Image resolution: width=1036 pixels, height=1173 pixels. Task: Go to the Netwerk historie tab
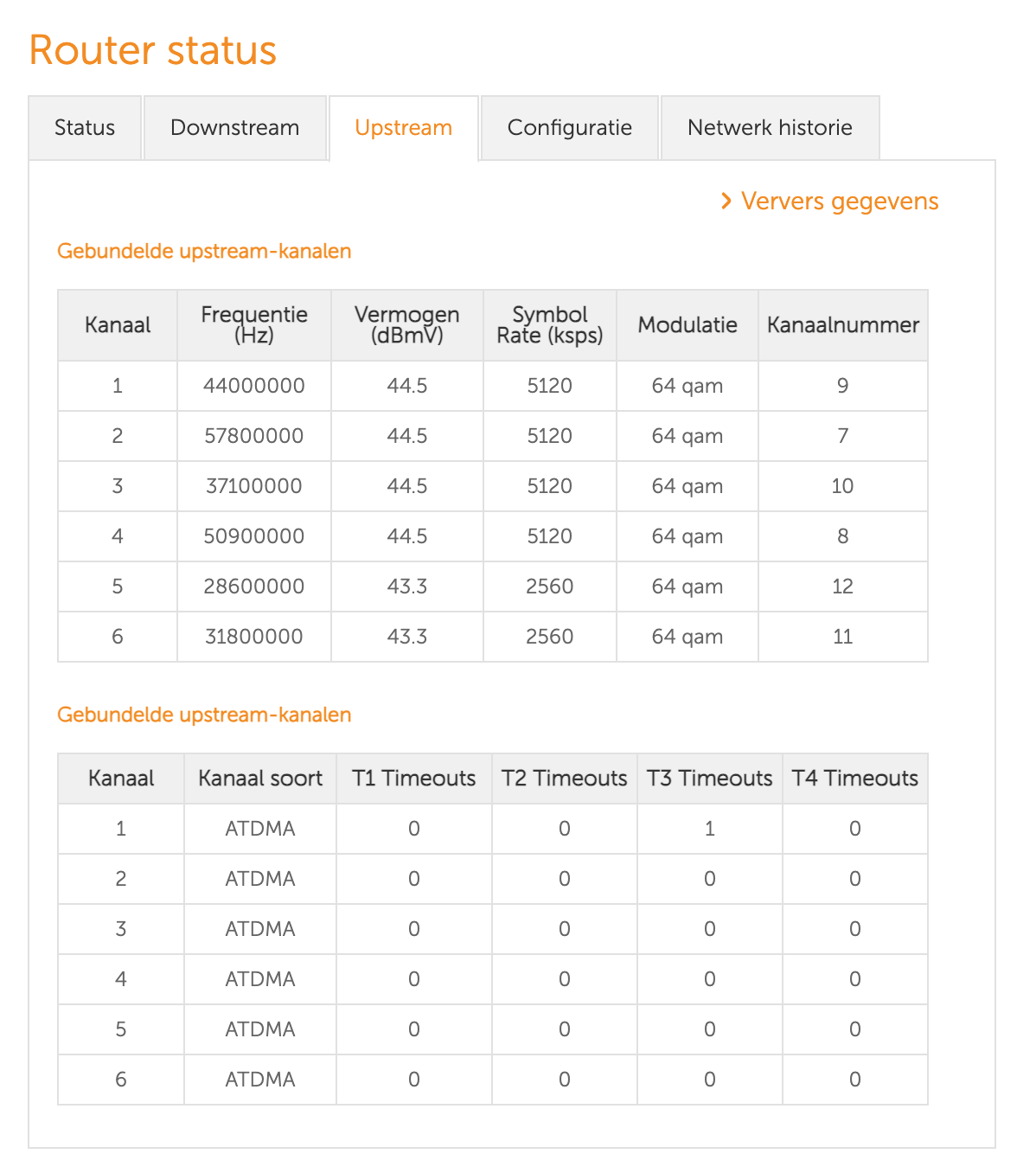point(770,128)
